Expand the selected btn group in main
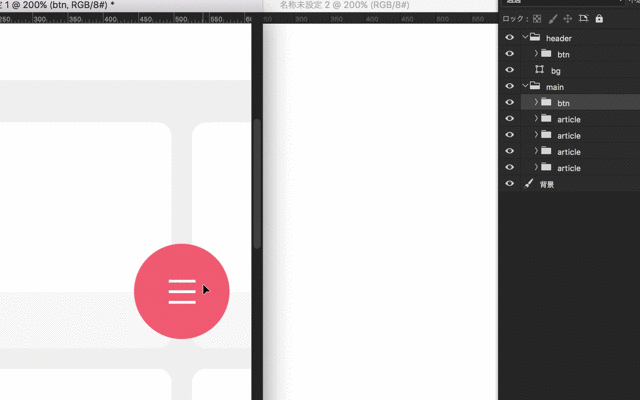 click(536, 102)
